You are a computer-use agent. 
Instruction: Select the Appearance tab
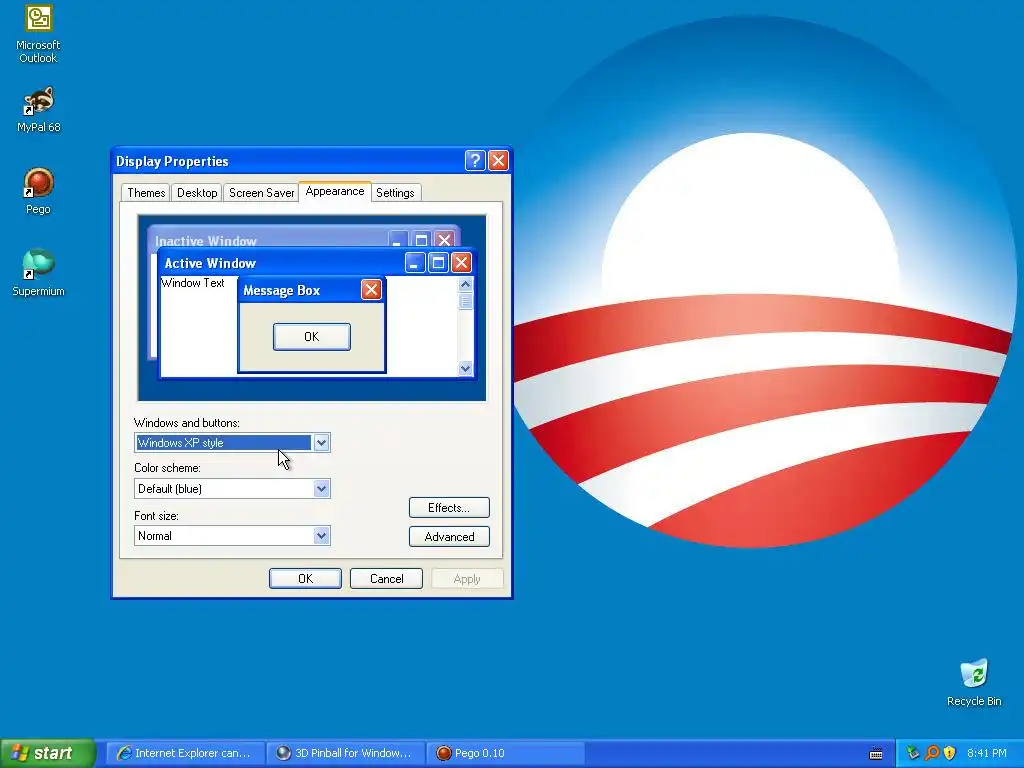(335, 191)
